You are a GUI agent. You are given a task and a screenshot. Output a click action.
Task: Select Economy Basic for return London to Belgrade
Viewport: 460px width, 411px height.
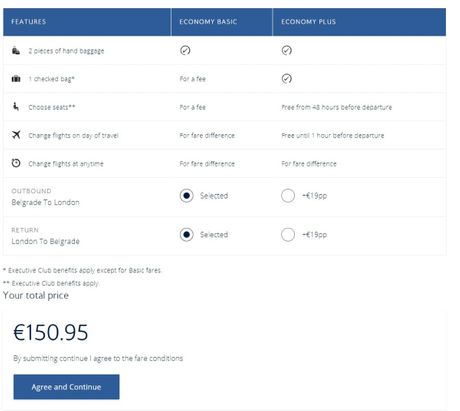pos(186,235)
